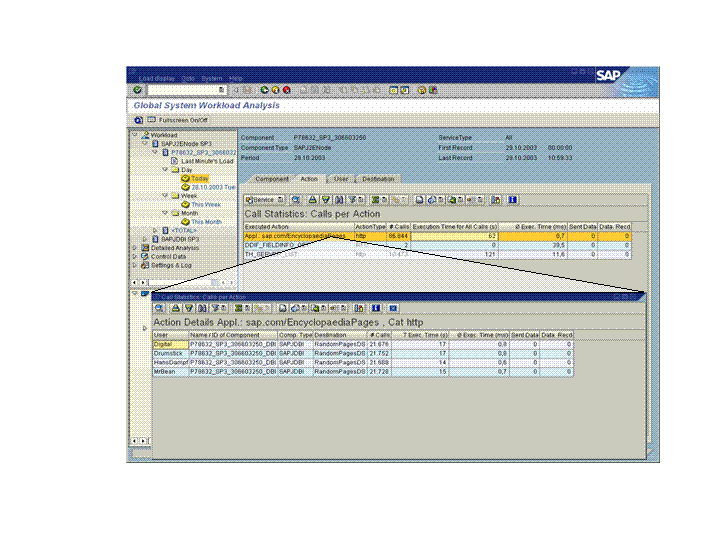The height and width of the screenshot is (540, 720).
Task: Click the details magnifier icon in Action Details toolbar
Action: click(x=161, y=308)
